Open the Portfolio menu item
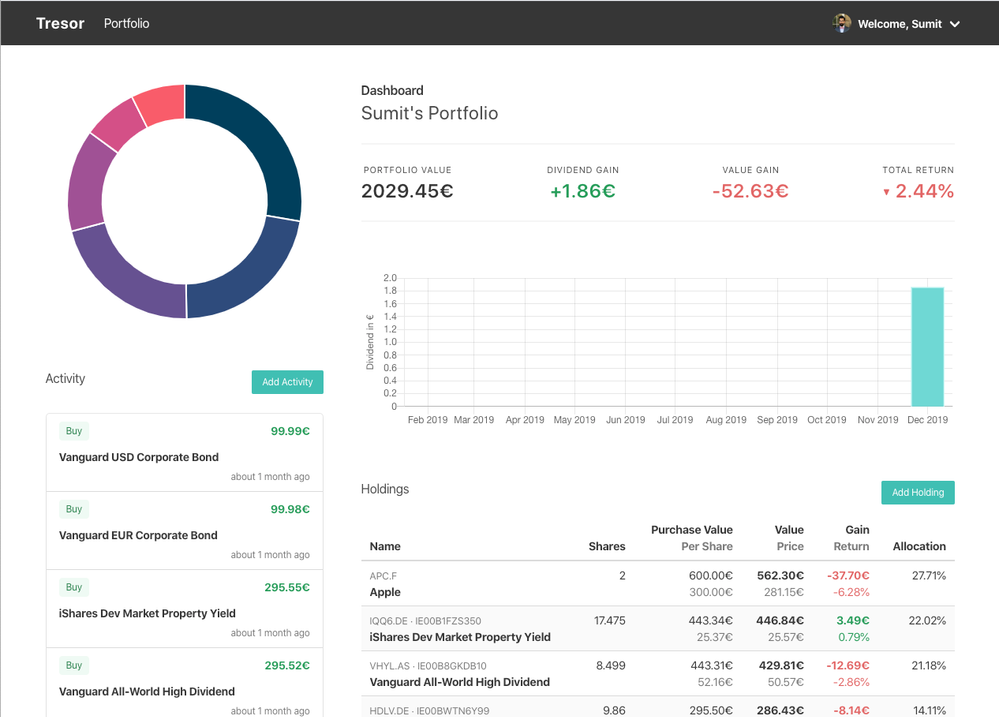Viewport: 999px width, 717px height. point(126,23)
